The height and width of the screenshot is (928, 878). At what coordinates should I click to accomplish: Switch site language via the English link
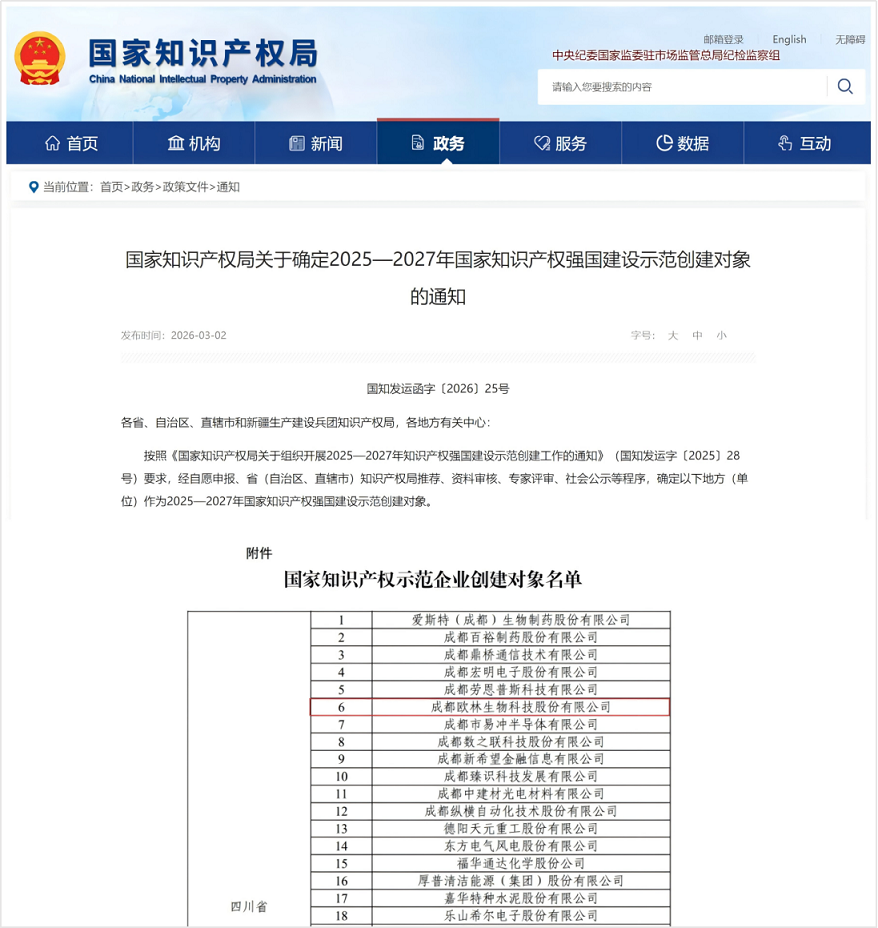click(x=789, y=39)
